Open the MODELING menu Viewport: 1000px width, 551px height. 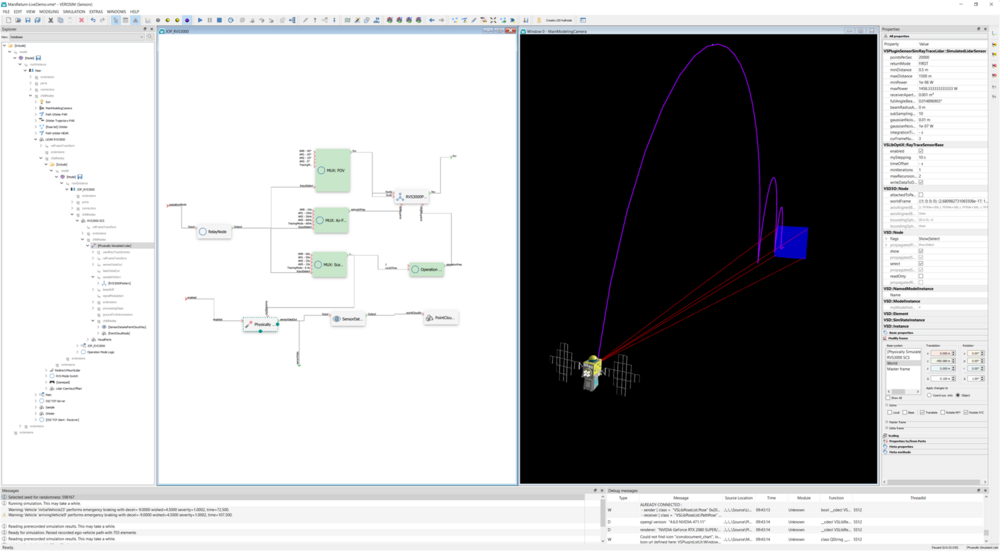click(49, 11)
